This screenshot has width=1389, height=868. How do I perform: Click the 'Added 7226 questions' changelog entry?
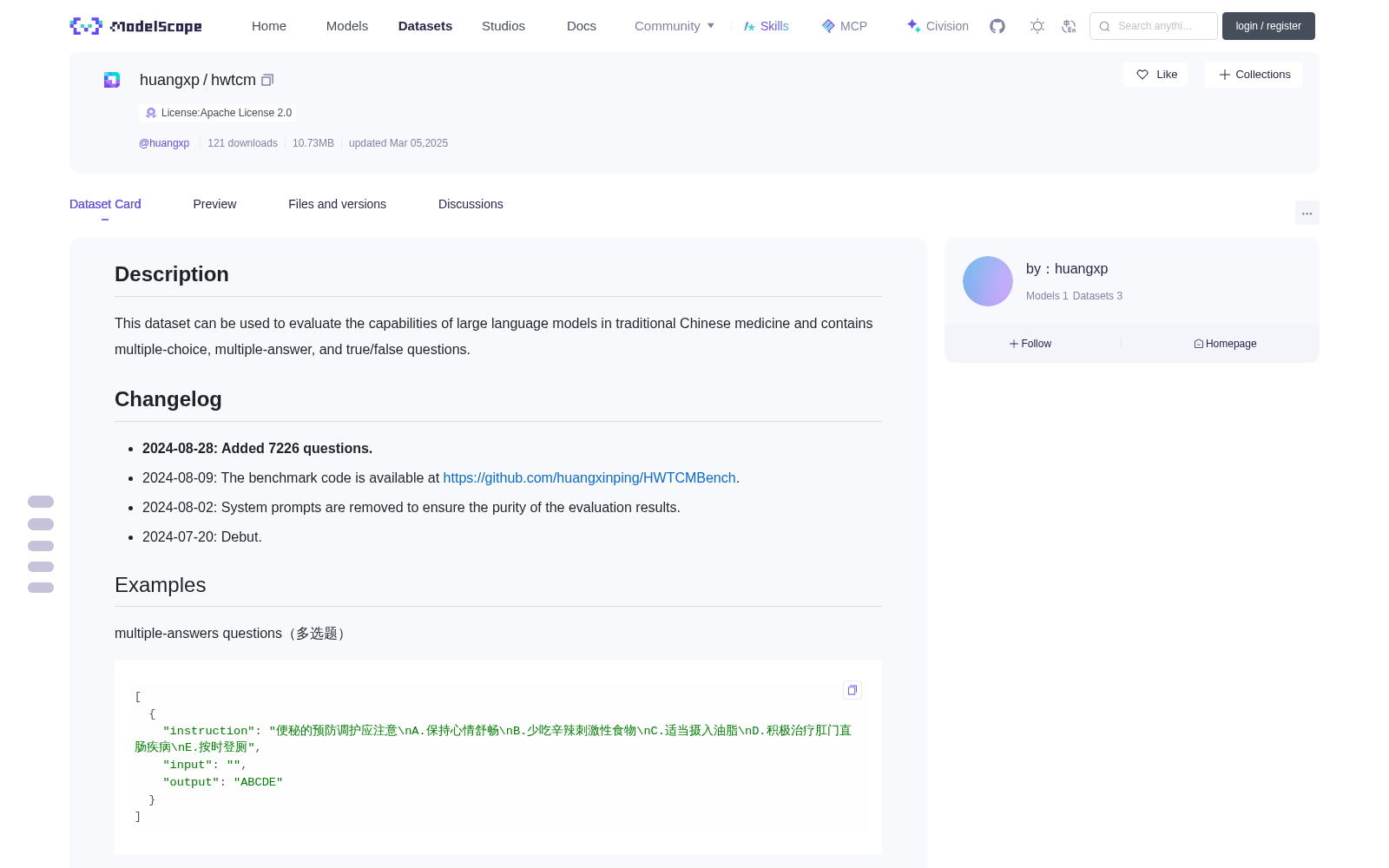coord(257,449)
